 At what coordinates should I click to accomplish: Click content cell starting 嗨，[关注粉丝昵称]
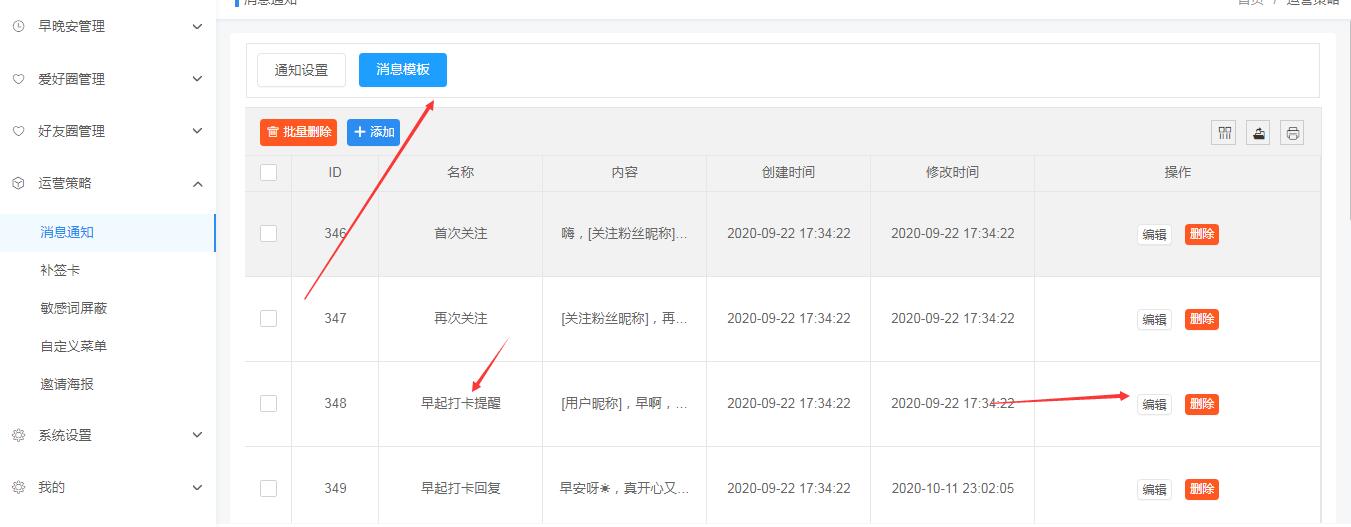624,233
